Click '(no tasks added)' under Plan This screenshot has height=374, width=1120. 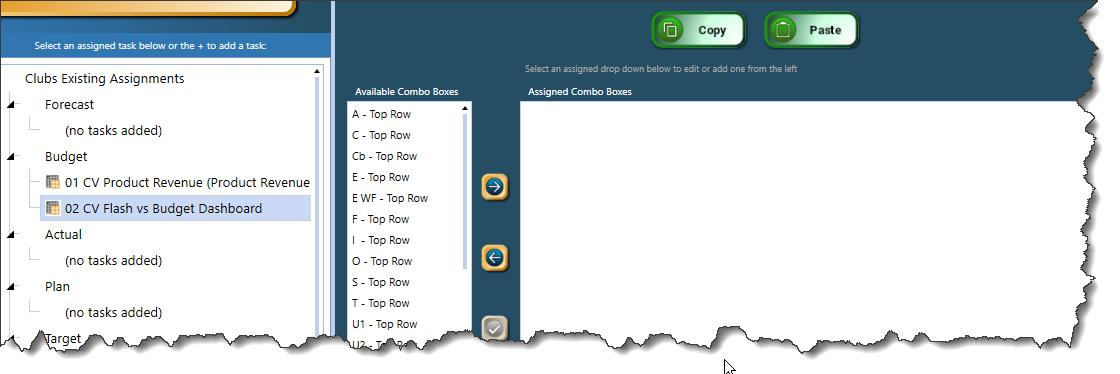coord(113,313)
